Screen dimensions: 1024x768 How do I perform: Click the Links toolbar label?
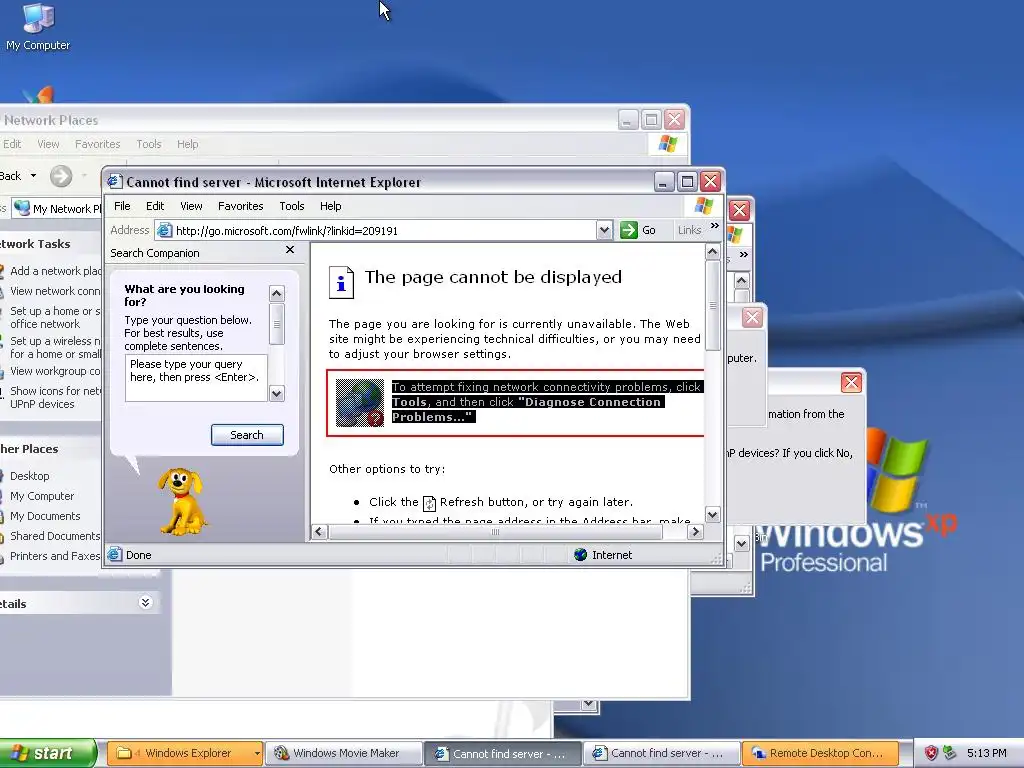click(689, 231)
